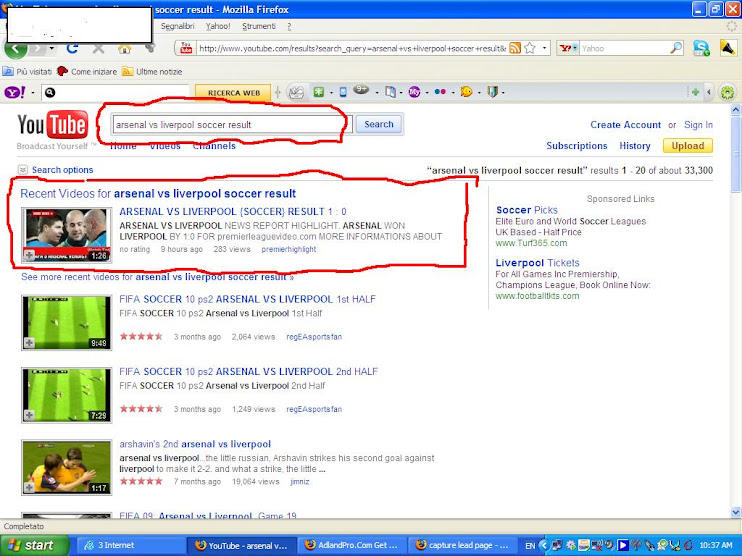
Task: Open the Ultime notizie feed bookmark
Action: tap(152, 71)
